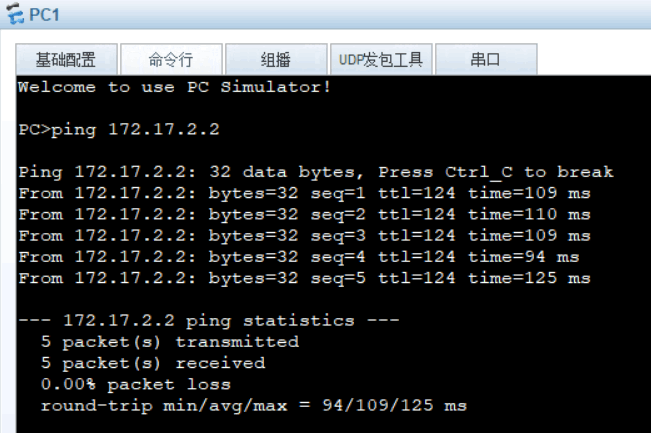
Task: Click the seq=1 ping reply line
Action: [x=304, y=193]
